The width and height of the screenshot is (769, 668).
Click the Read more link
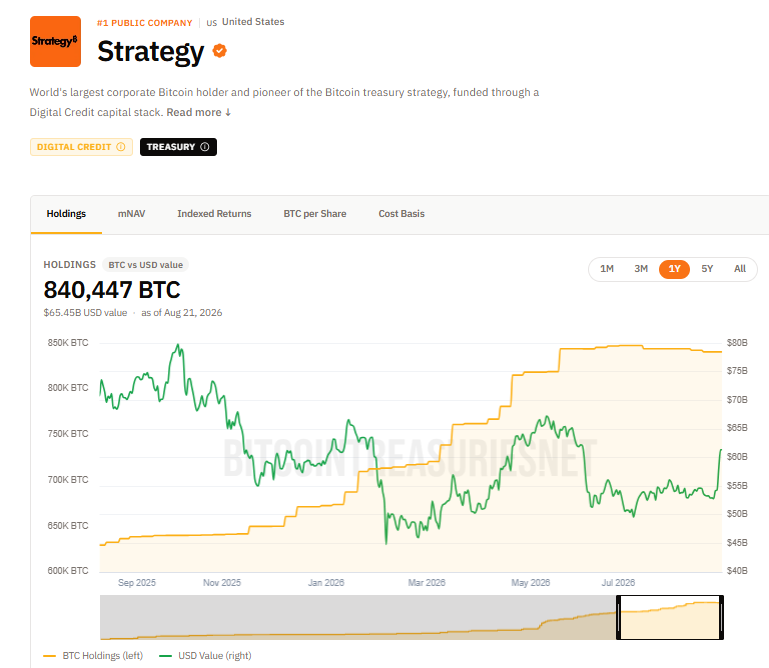point(199,112)
